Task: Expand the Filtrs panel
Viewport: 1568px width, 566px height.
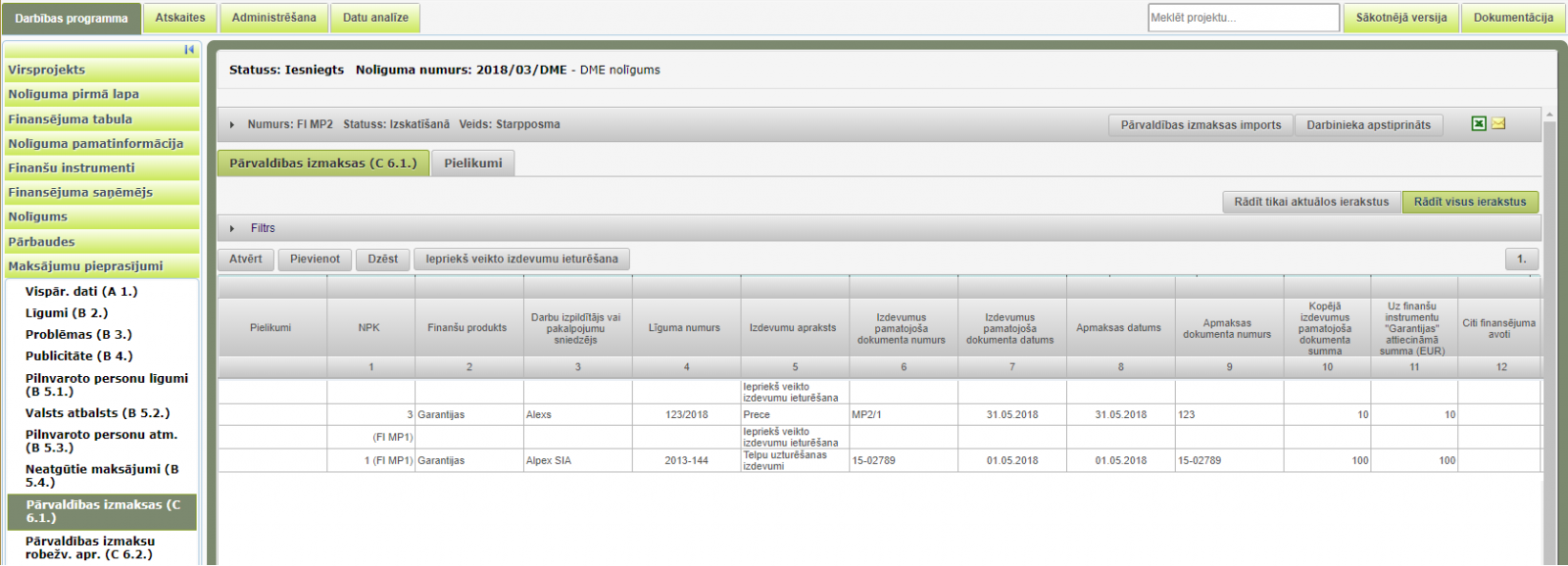Action: [x=232, y=228]
